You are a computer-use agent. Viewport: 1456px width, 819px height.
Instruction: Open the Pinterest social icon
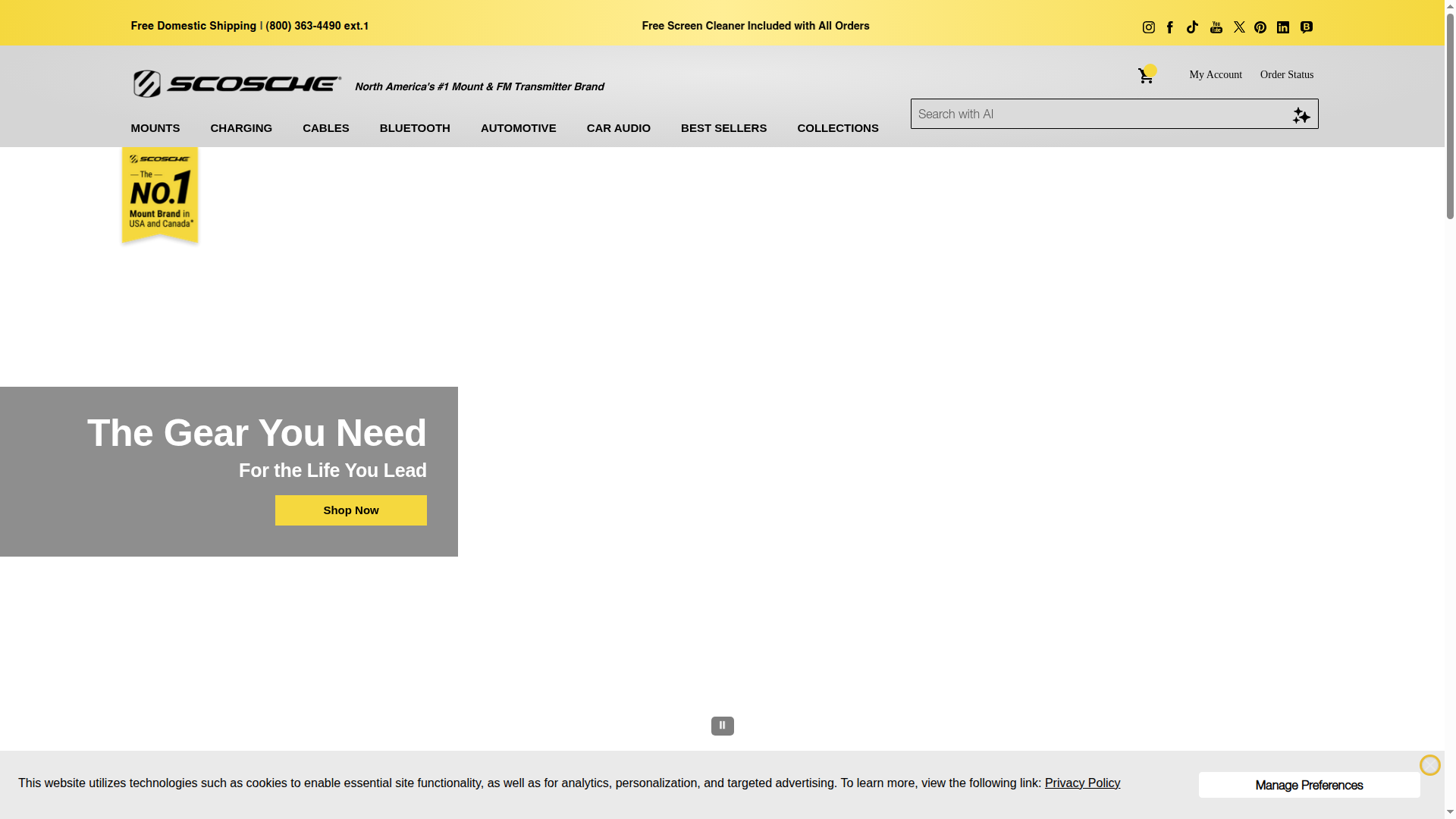[x=1260, y=27]
